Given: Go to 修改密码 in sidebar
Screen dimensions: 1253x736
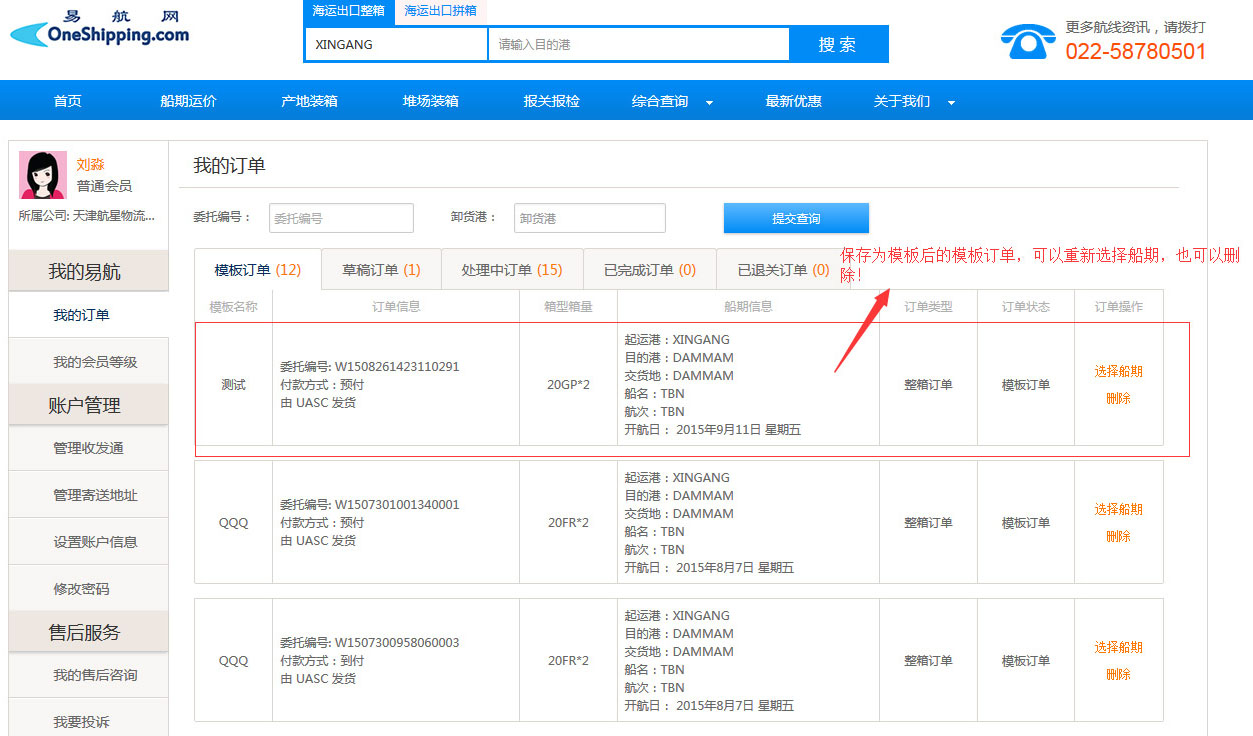Looking at the screenshot, I should click(x=81, y=589).
